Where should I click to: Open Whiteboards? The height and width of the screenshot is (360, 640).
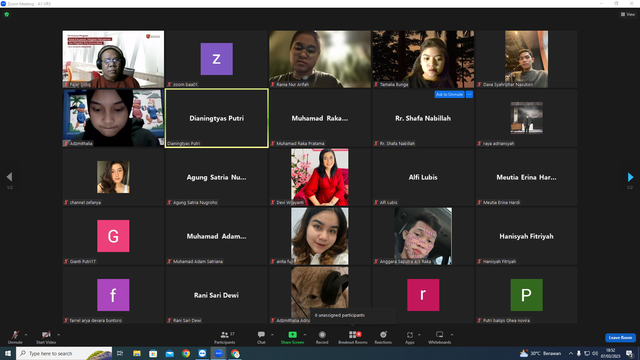[x=440, y=337]
